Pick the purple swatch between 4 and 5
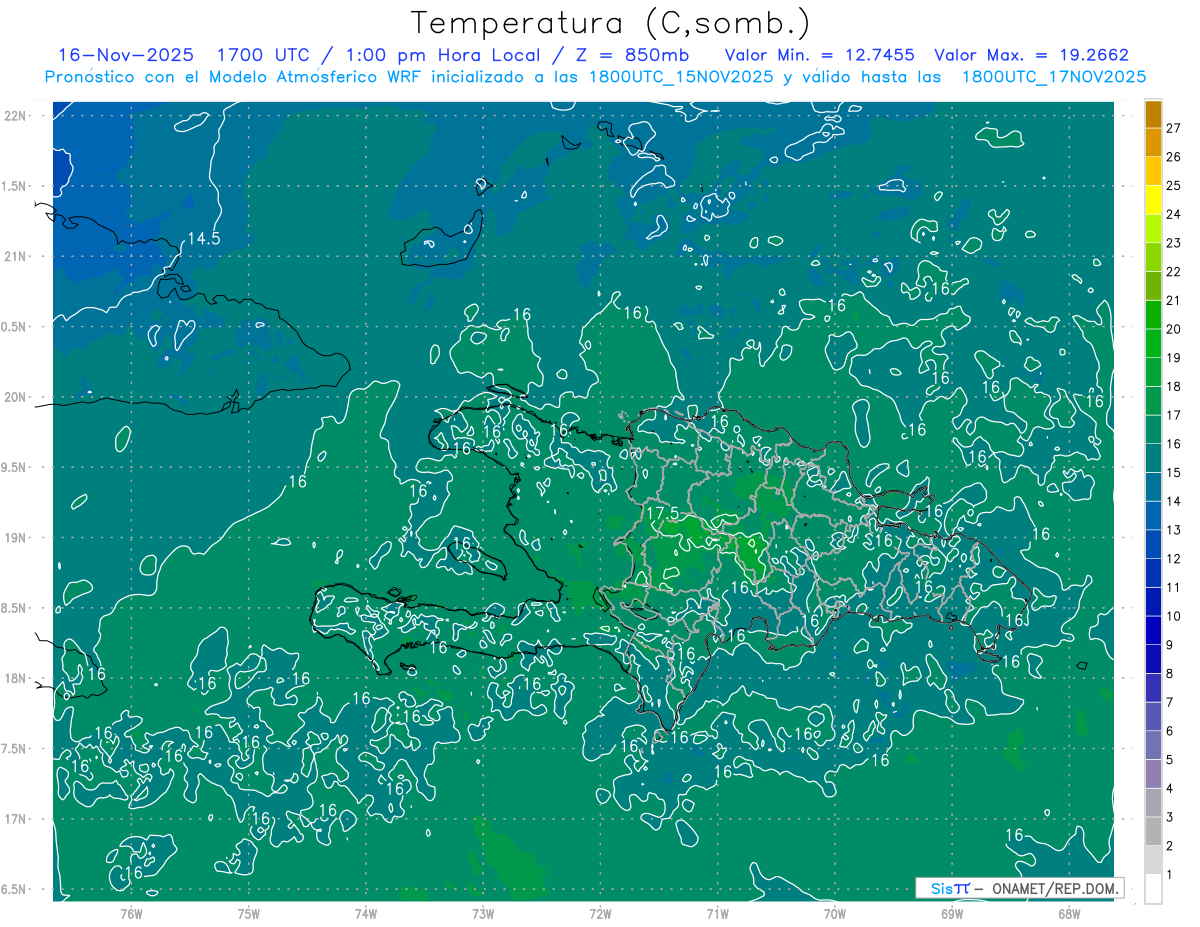This screenshot has width=1200, height=927. coord(1153,774)
